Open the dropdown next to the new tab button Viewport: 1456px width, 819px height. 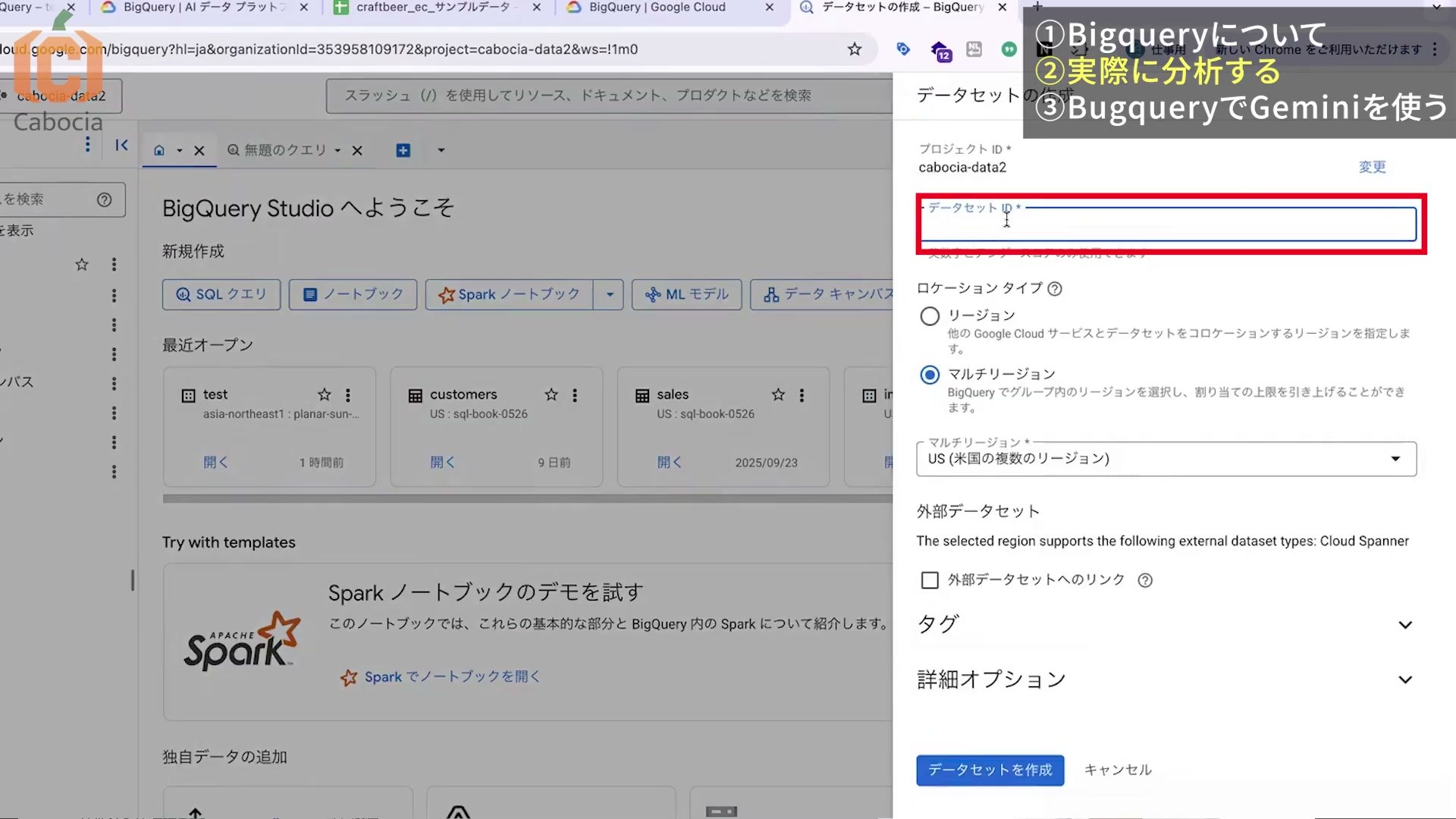441,150
